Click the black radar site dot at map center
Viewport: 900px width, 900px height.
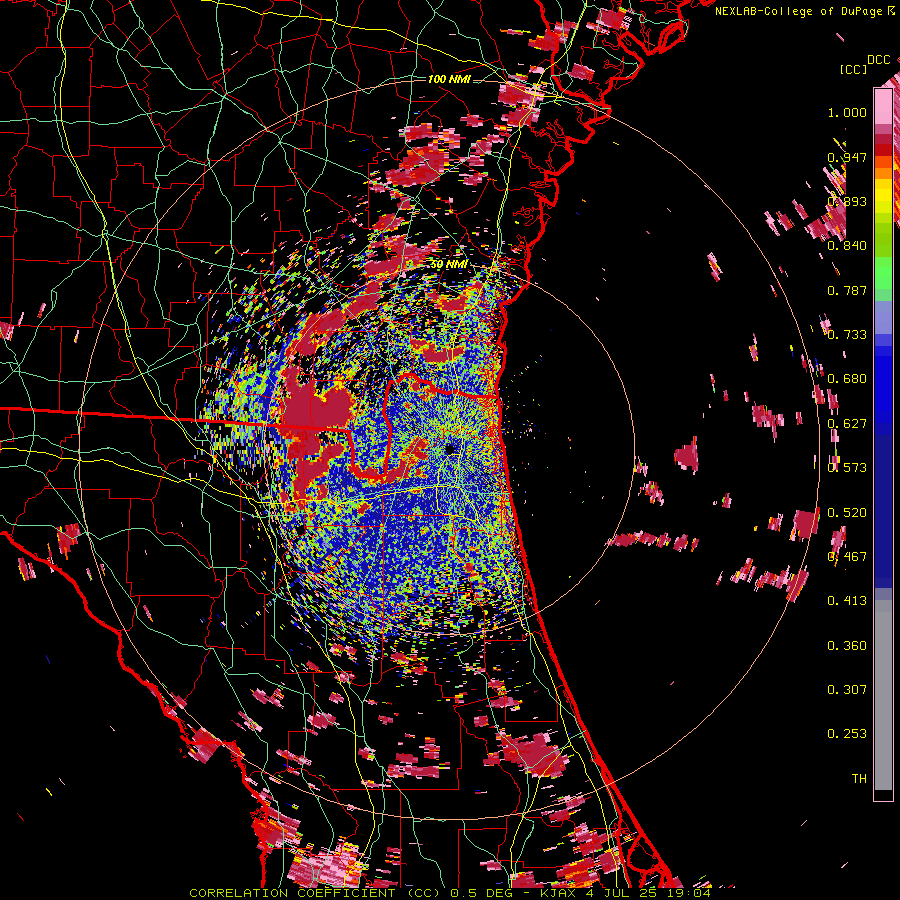tap(450, 448)
